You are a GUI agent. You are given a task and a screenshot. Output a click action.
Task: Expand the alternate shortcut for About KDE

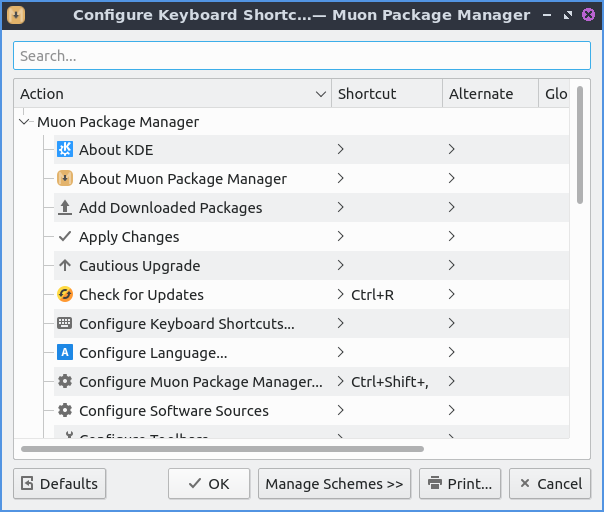coord(452,150)
